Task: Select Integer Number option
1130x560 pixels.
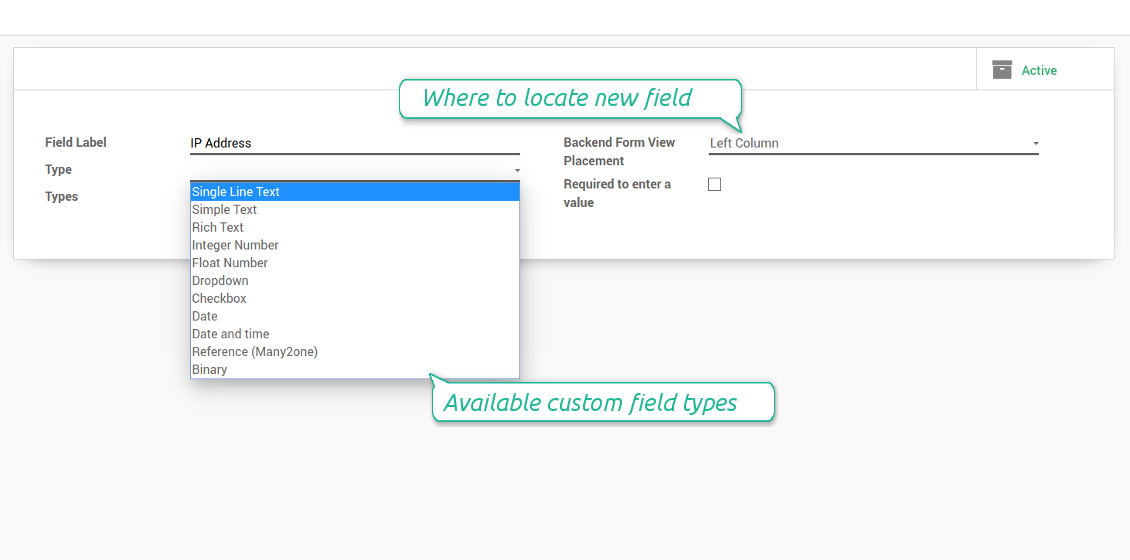Action: (355, 245)
